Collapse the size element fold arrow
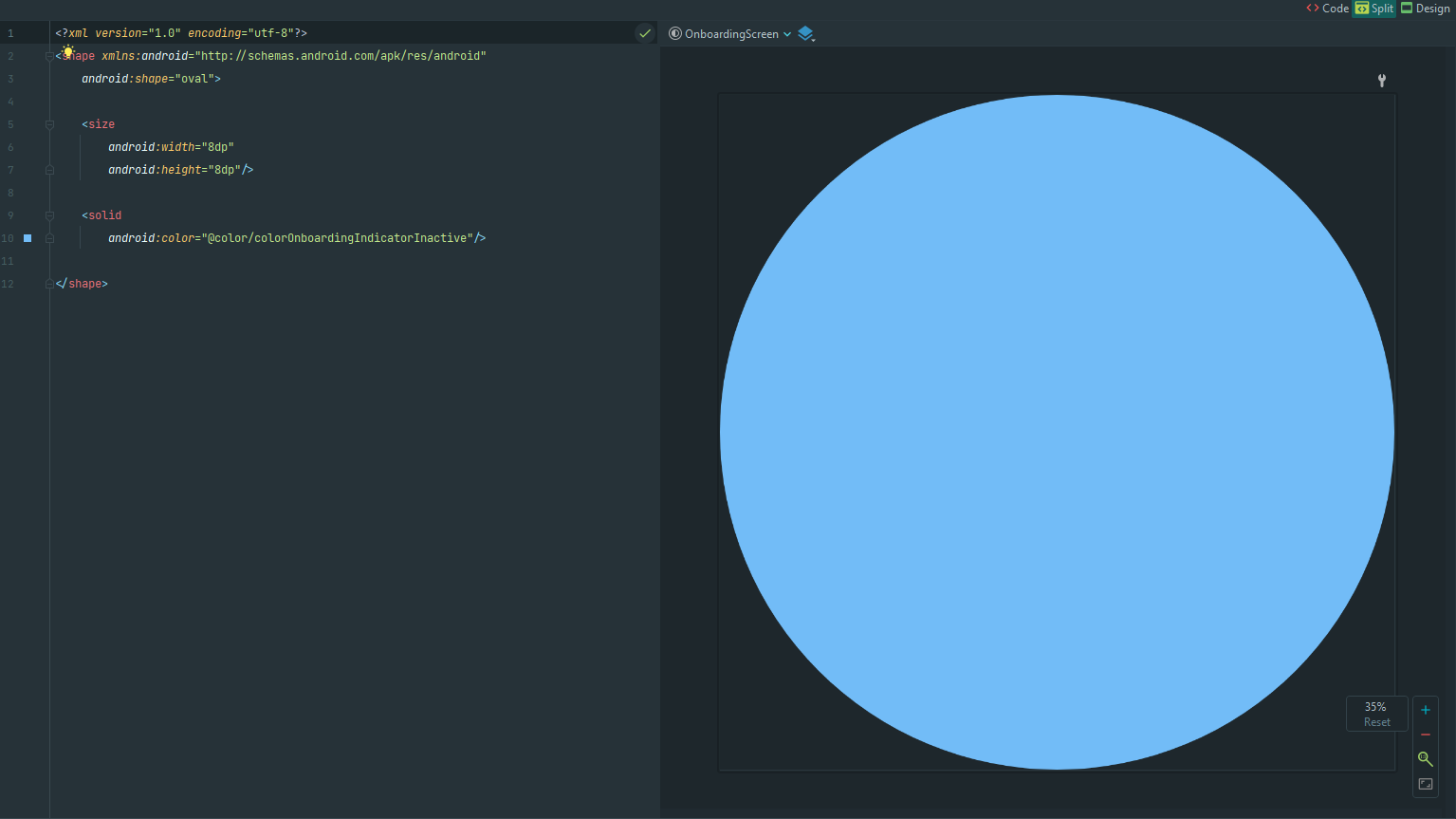This screenshot has height=819, width=1456. (x=48, y=123)
